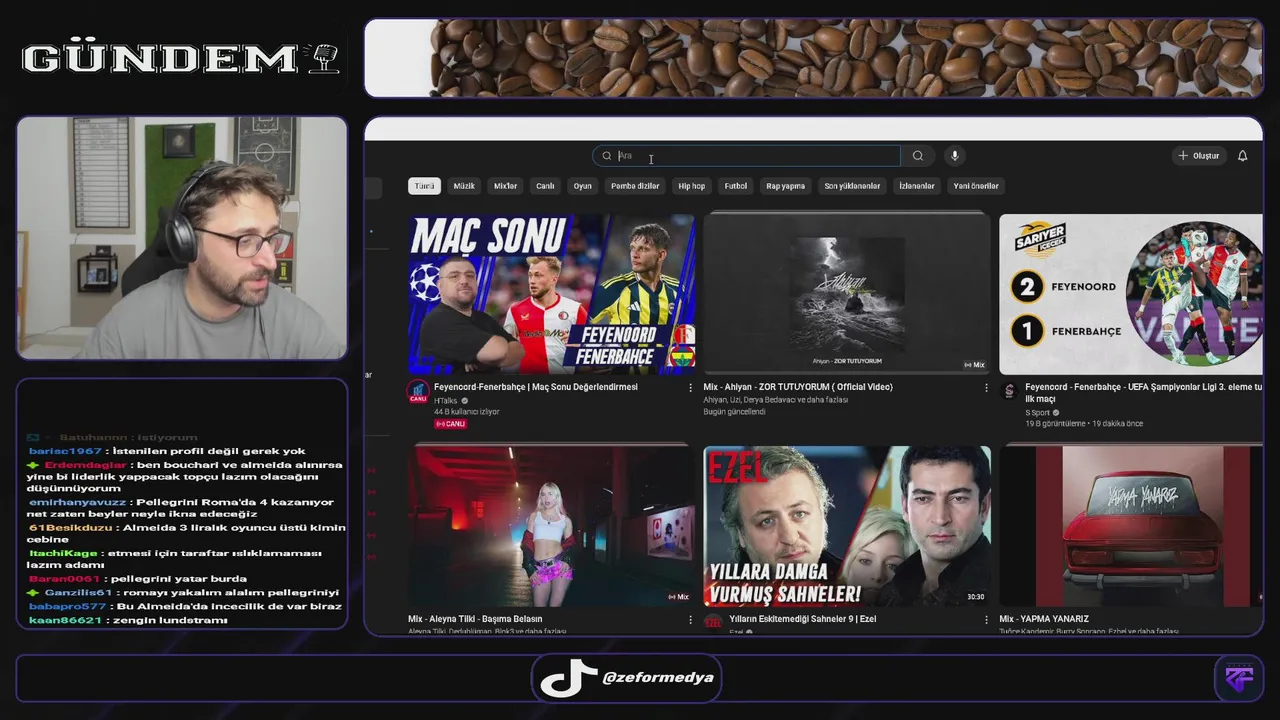Screen dimensions: 1280x720
Task: Click chat message from Ganzilis61
Action: [x=183, y=592]
